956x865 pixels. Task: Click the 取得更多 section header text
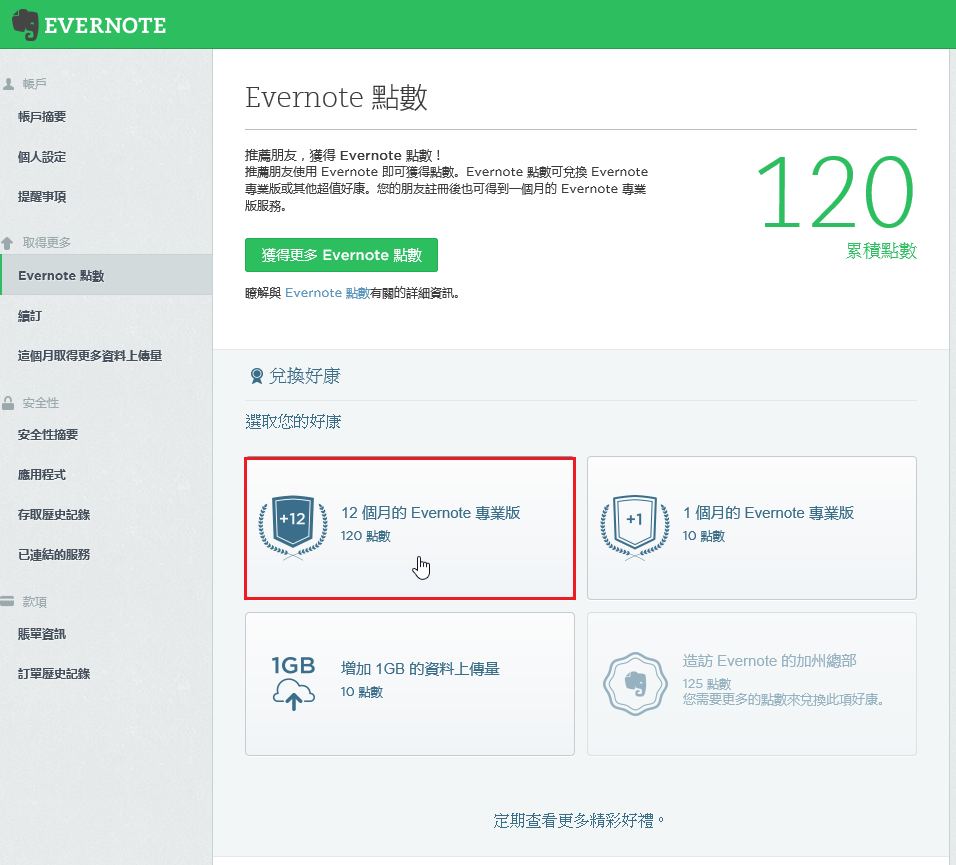coord(47,243)
